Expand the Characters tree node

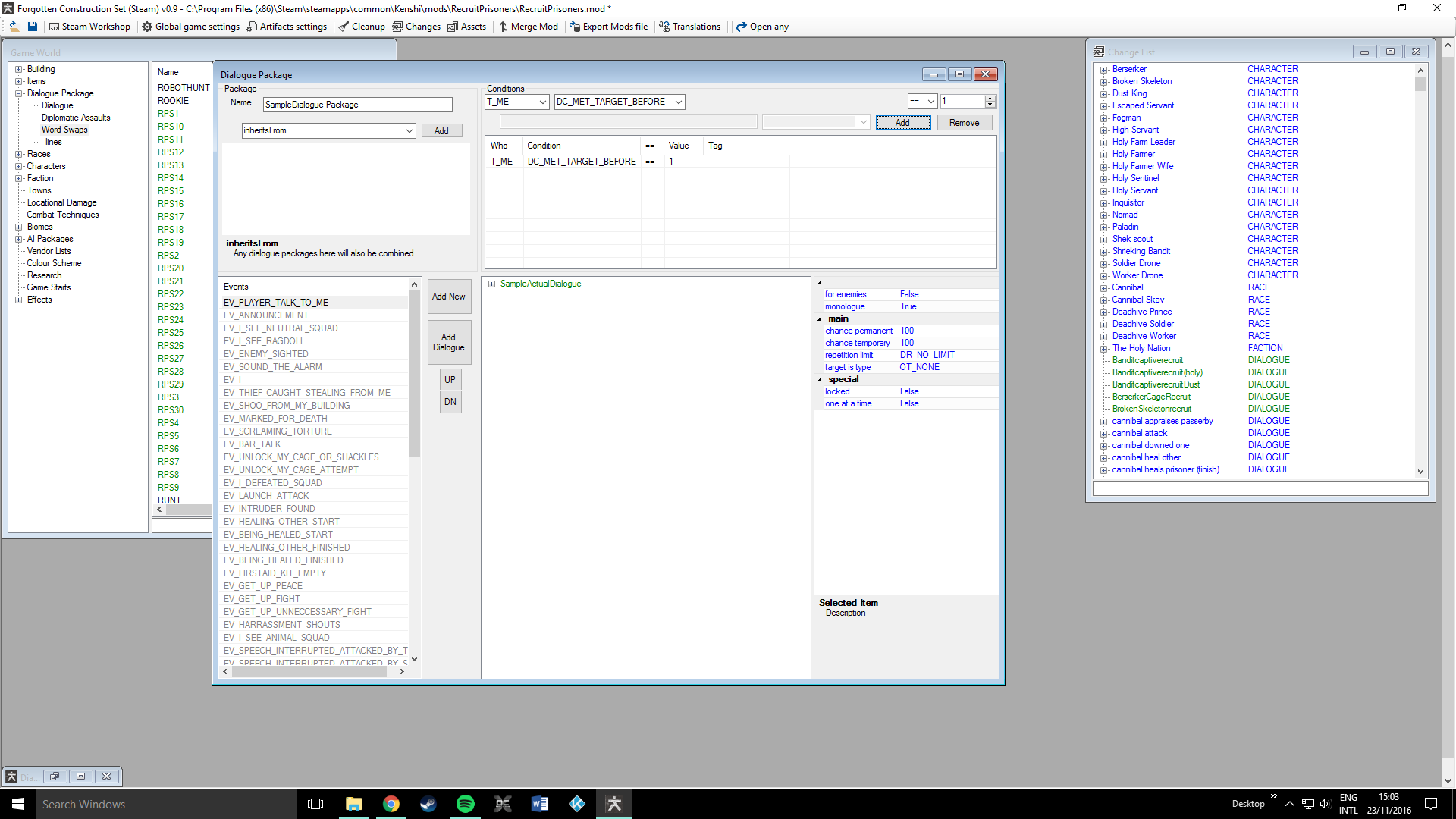pos(19,166)
